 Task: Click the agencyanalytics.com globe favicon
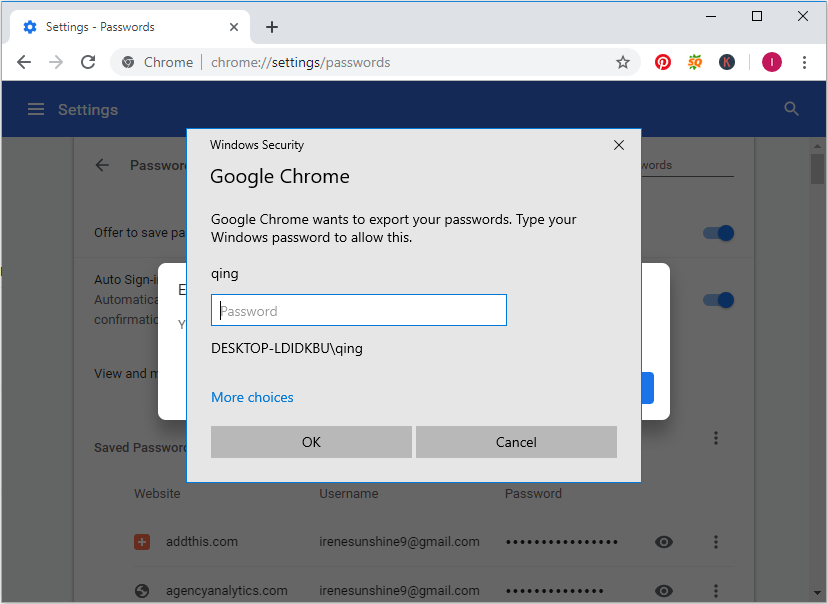(142, 591)
